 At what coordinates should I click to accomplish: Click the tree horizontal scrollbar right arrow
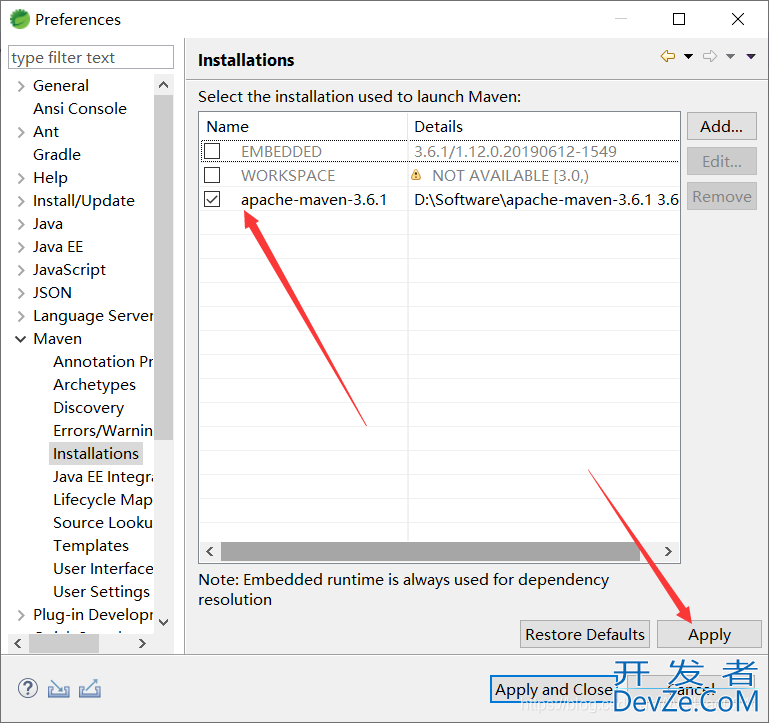142,643
